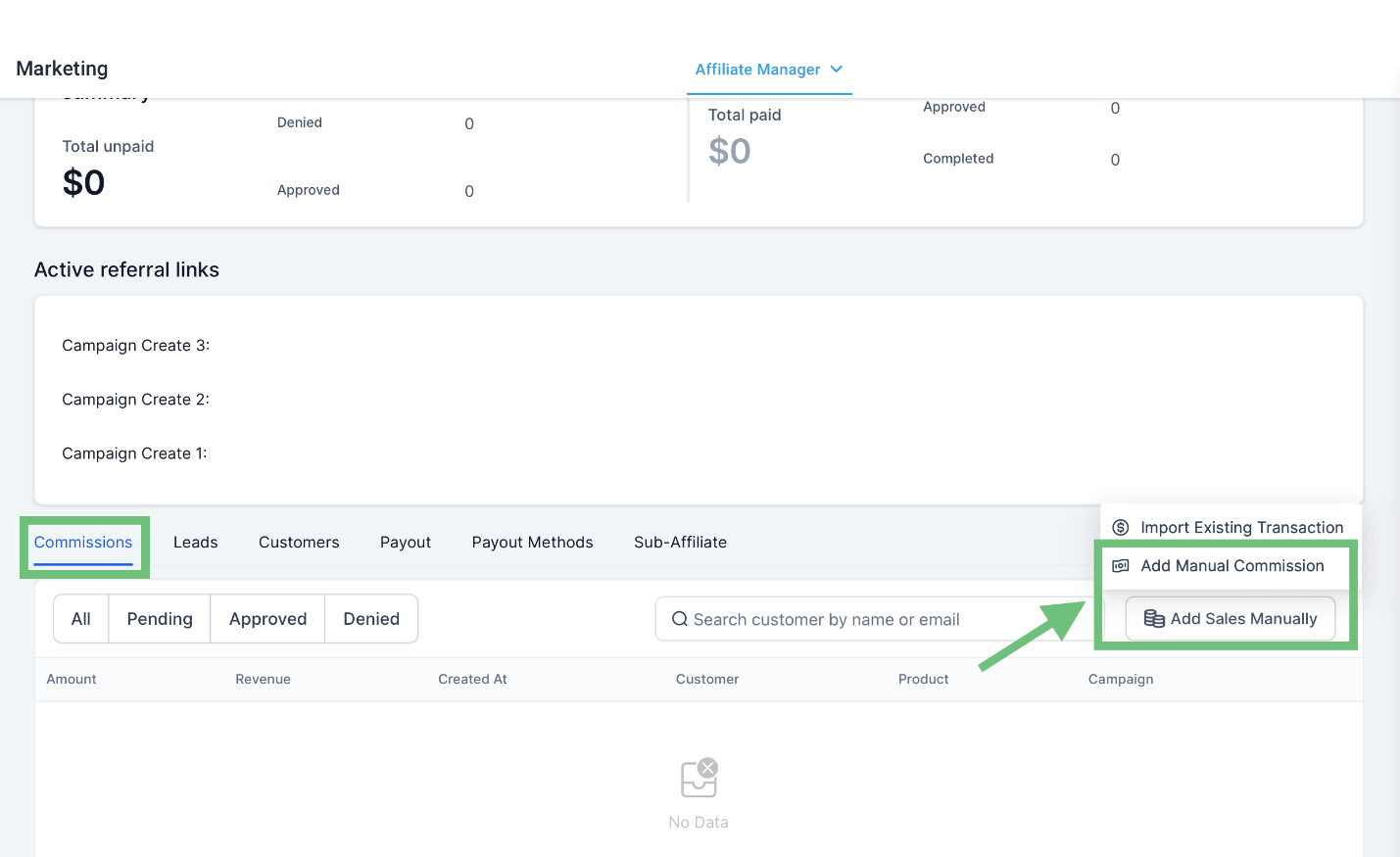1400x857 pixels.
Task: Click the magnifier icon in search box
Action: point(679,619)
